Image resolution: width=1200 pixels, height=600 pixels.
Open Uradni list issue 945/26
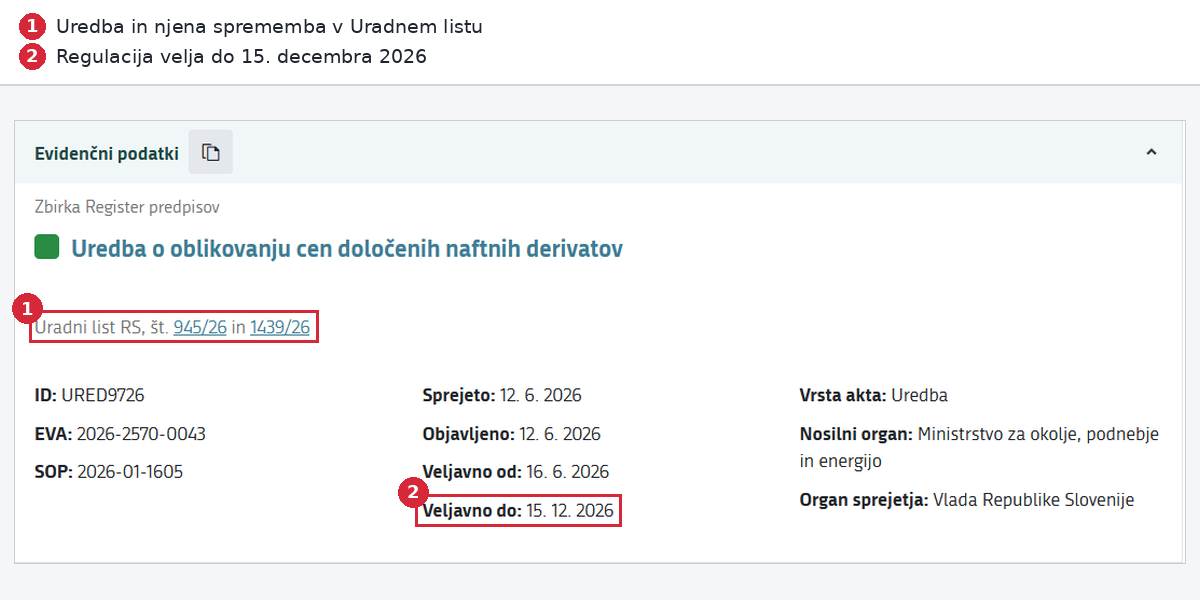tap(200, 327)
